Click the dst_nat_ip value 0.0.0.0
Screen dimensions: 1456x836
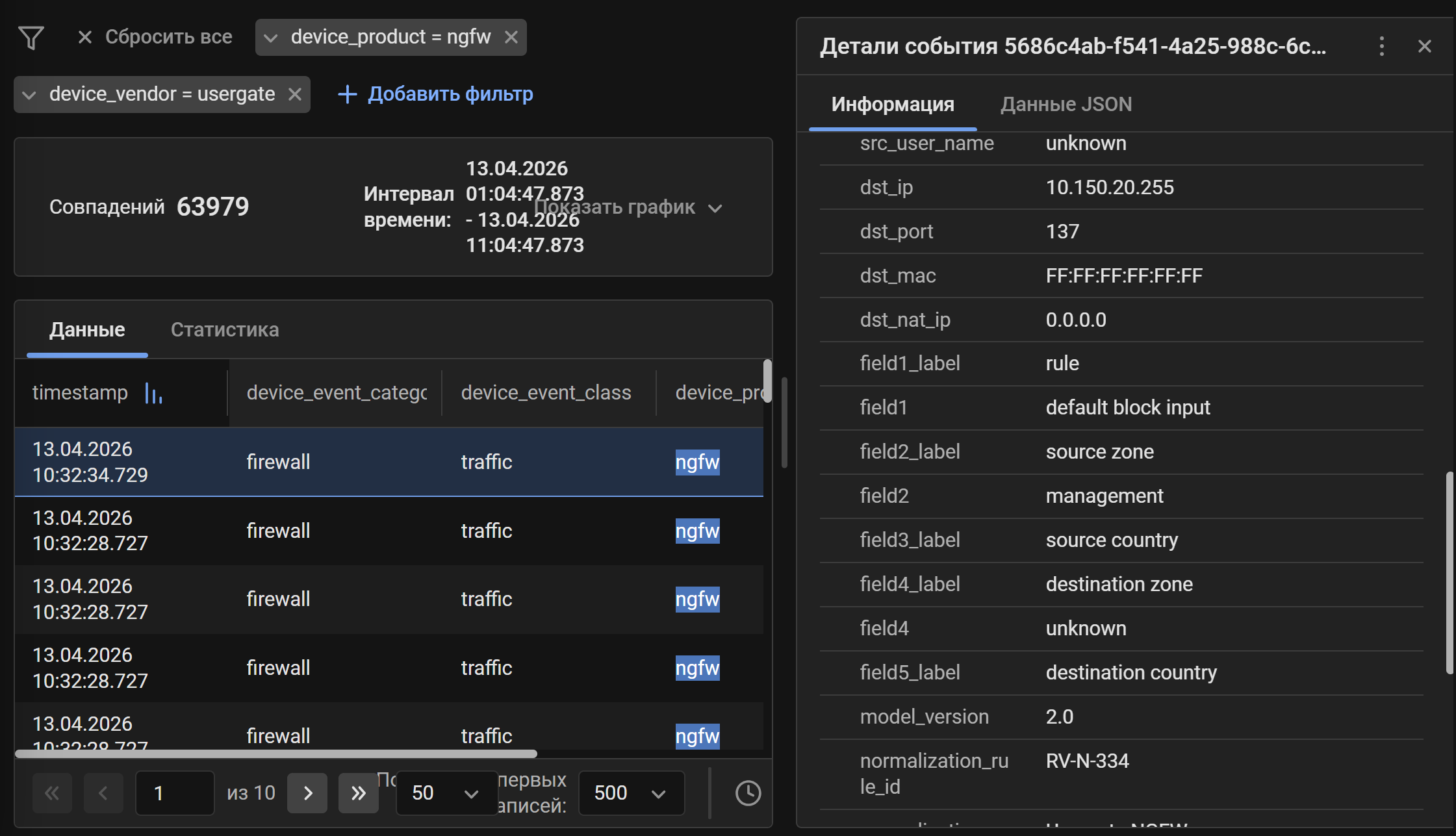click(1076, 320)
